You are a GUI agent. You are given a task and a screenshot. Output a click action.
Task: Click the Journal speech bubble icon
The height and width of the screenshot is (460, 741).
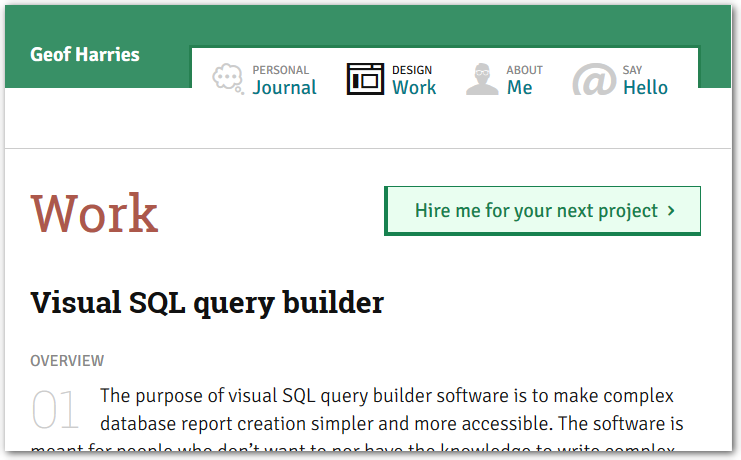pyautogui.click(x=228, y=80)
